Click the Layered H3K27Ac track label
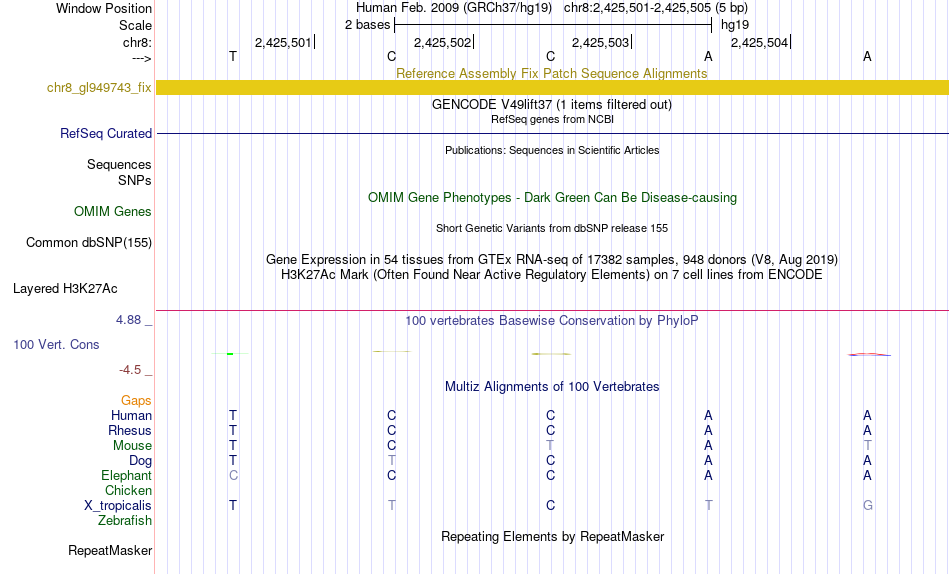950x574 pixels. (x=65, y=289)
